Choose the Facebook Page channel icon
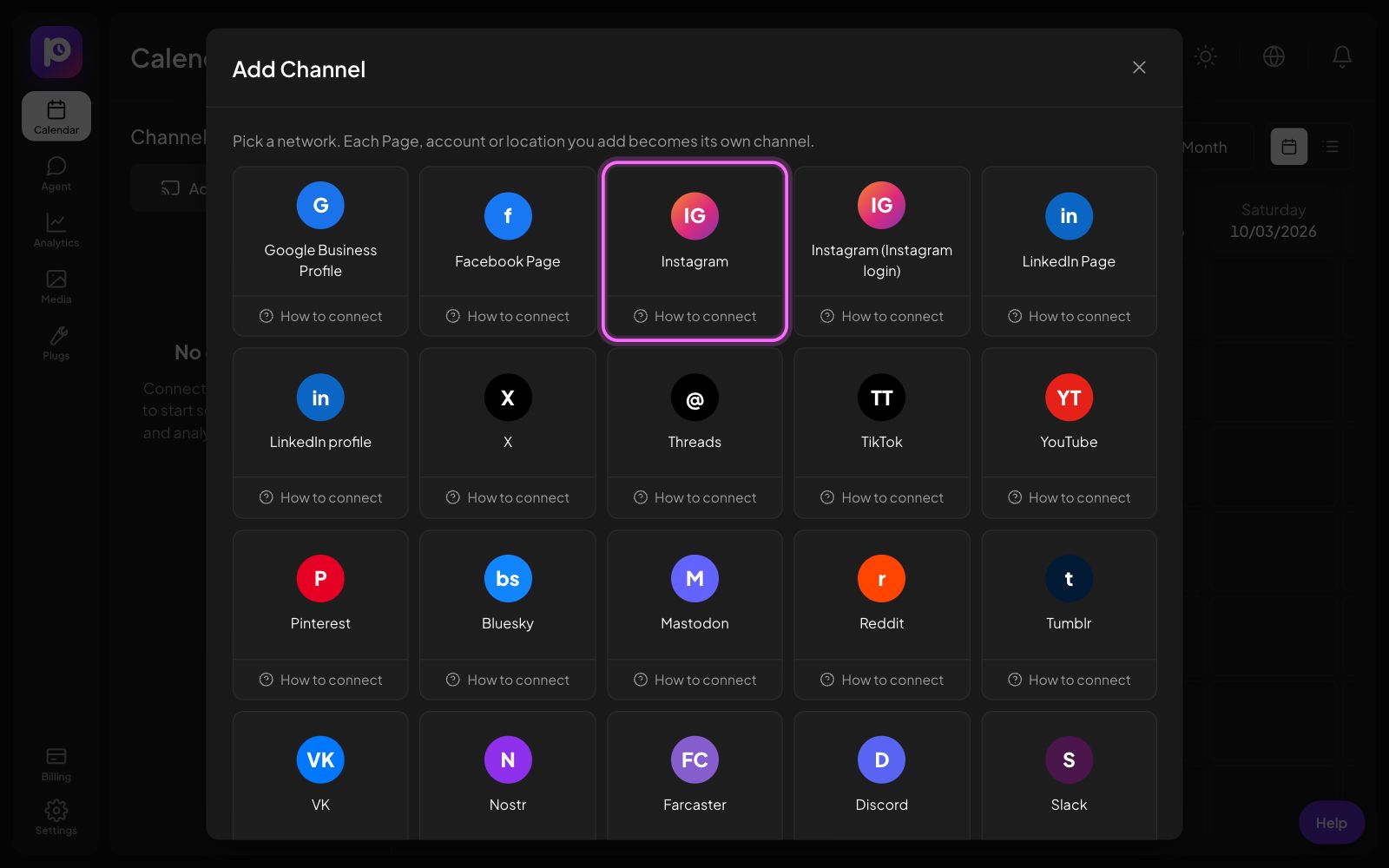This screenshot has width=1389, height=868. [508, 216]
